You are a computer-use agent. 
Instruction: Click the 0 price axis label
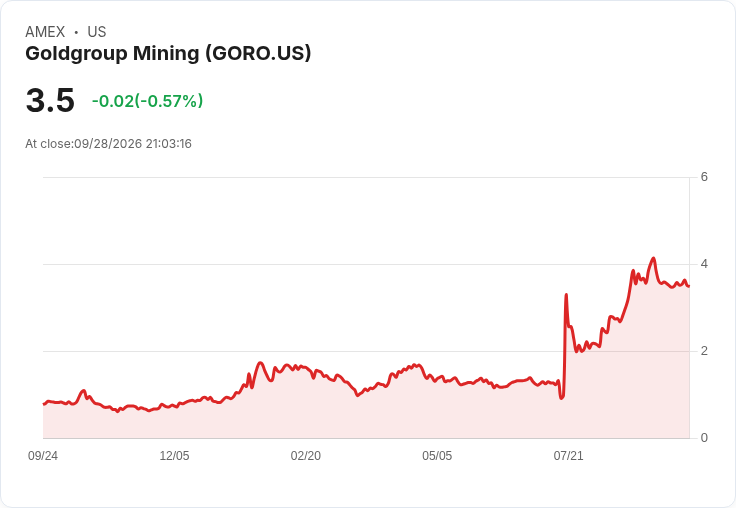704,438
